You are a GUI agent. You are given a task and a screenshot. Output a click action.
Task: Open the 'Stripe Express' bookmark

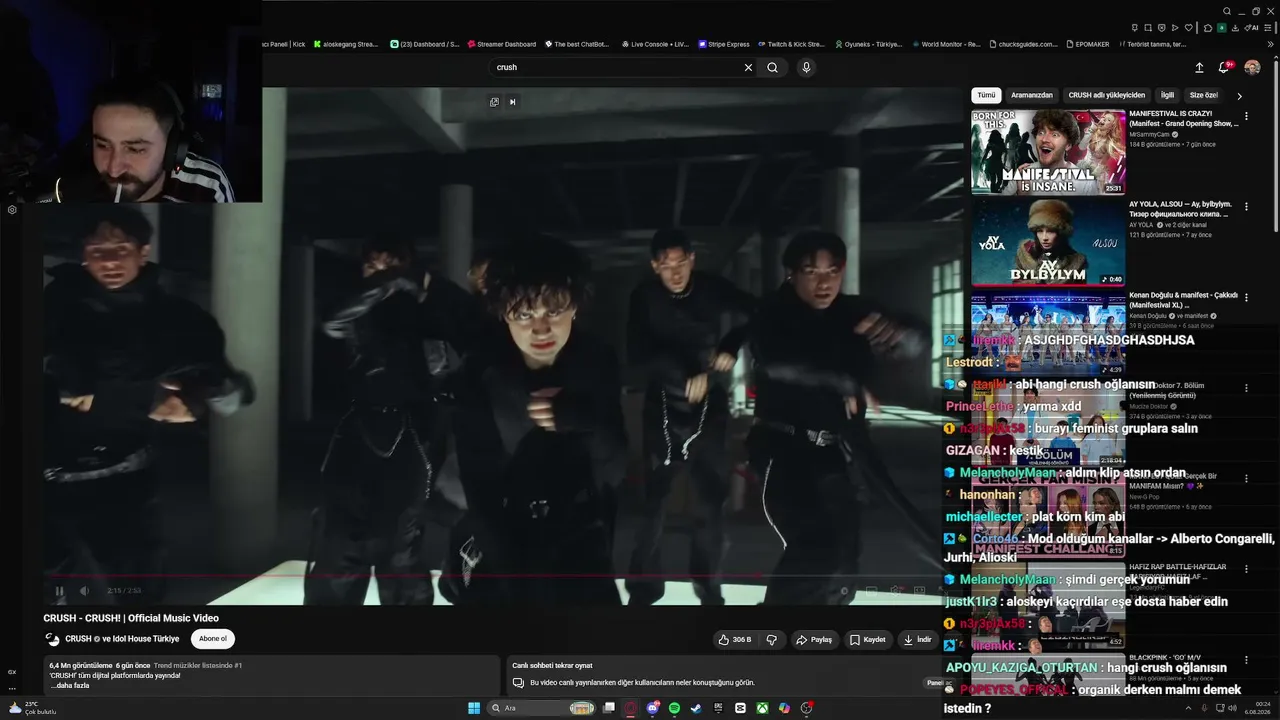(723, 44)
